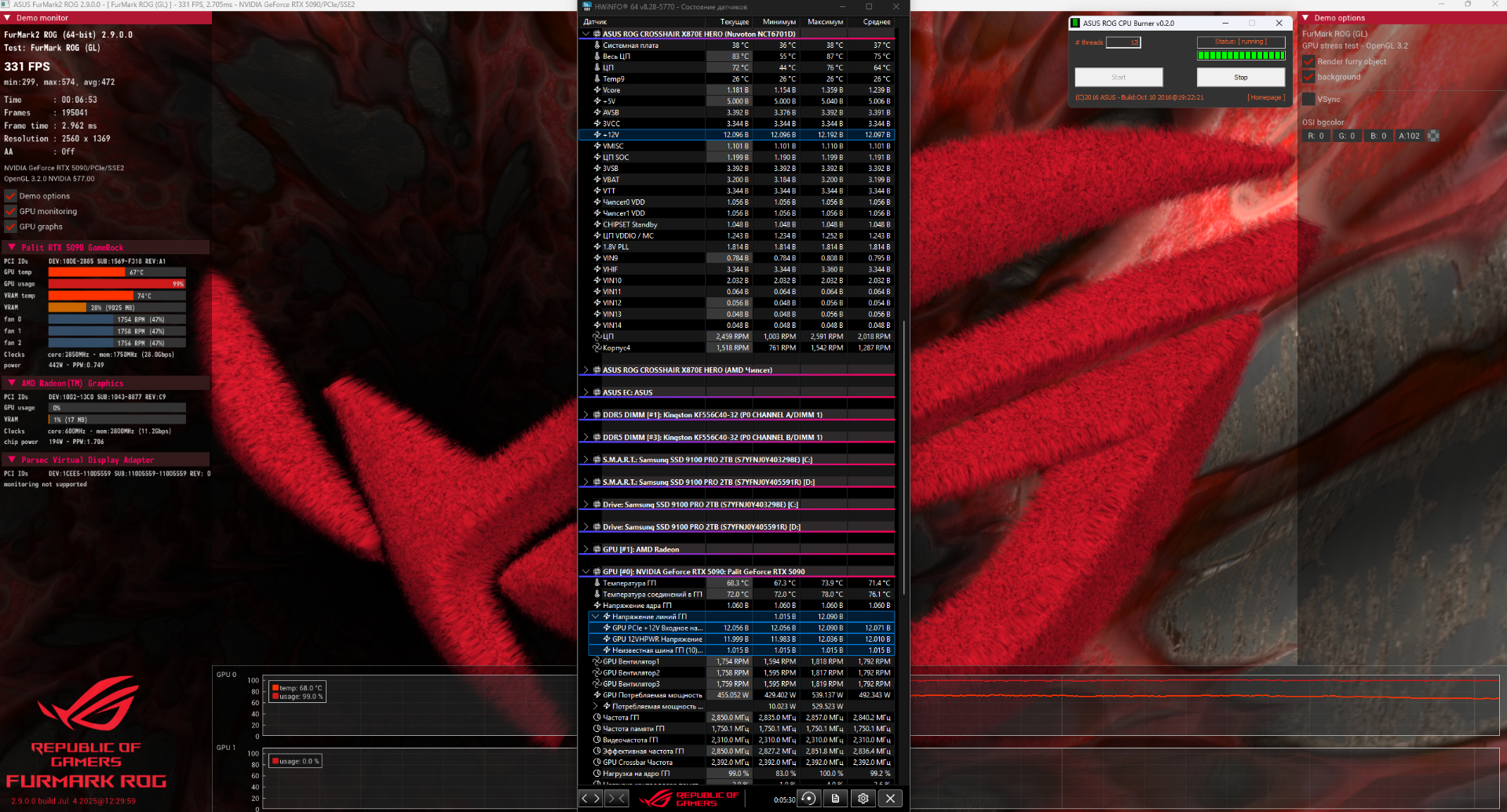Screen dimensions: 1507x812
Task: Expand the GPU [#1]: AMD Radeon group
Action: [586, 549]
